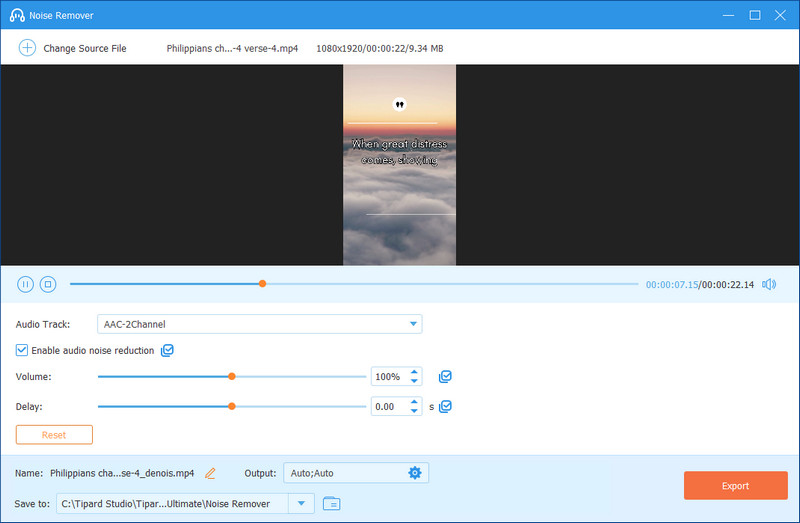
Task: Increase volume with the up stepper arrow
Action: click(x=414, y=372)
